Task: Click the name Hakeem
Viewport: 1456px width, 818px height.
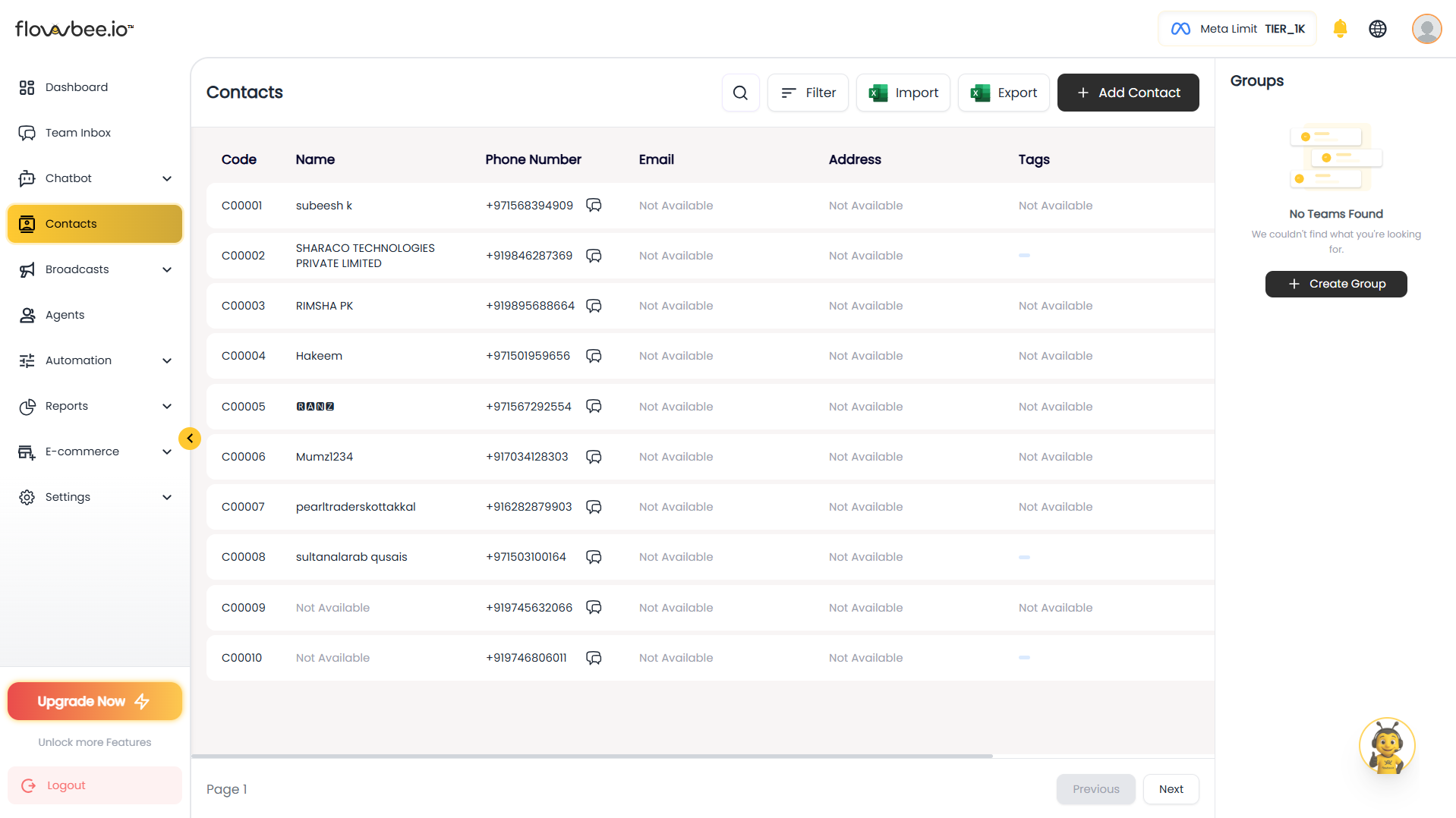Action: pyautogui.click(x=319, y=356)
